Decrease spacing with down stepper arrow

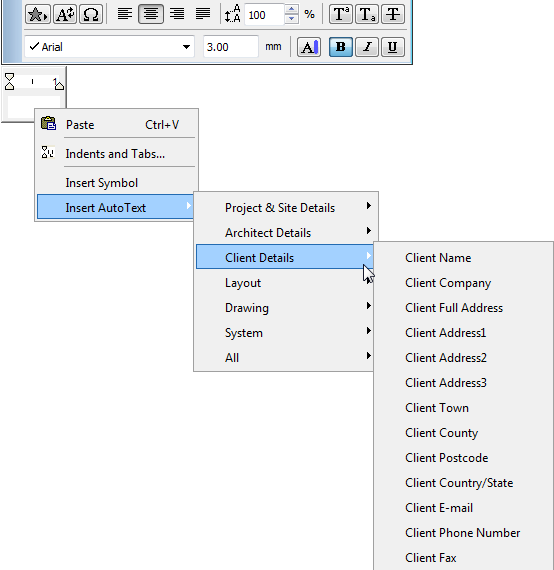pyautogui.click(x=291, y=19)
